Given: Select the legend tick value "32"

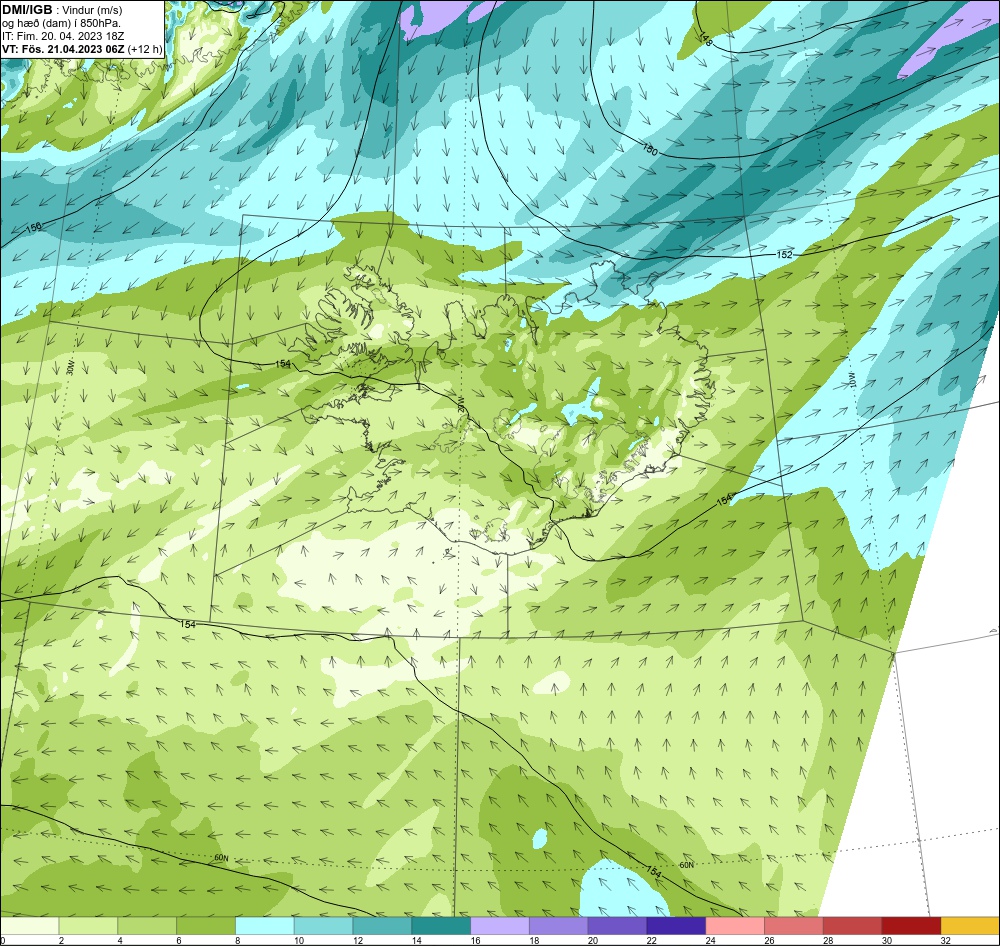Looking at the screenshot, I should 946,940.
